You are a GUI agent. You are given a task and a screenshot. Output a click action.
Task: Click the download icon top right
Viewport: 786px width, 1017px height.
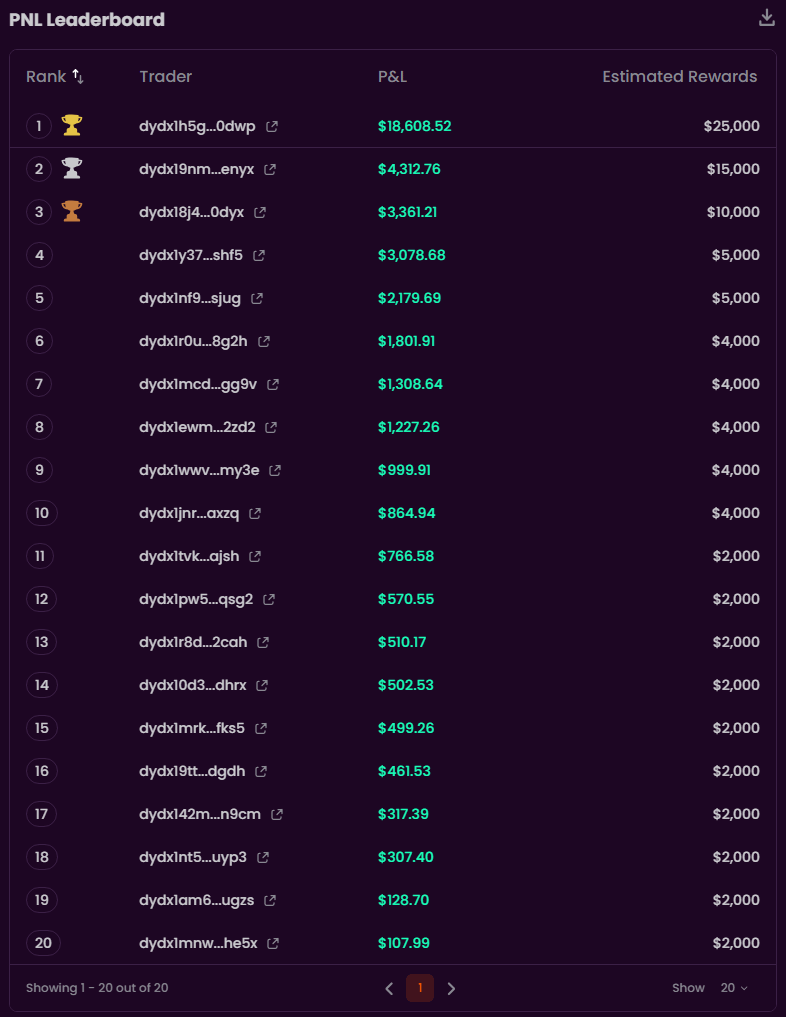coord(767,17)
